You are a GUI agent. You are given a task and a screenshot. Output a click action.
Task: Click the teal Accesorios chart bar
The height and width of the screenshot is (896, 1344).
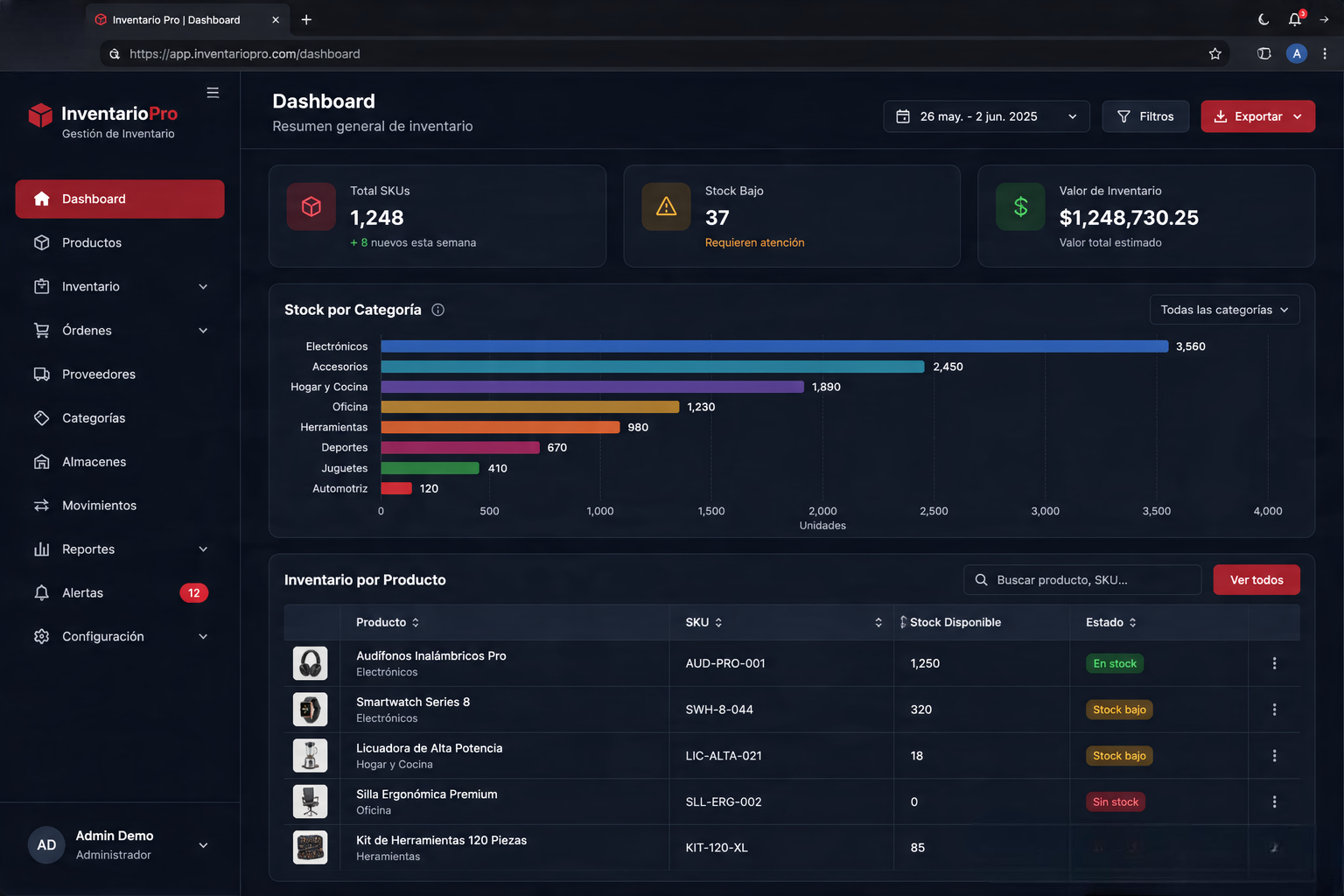tap(653, 367)
